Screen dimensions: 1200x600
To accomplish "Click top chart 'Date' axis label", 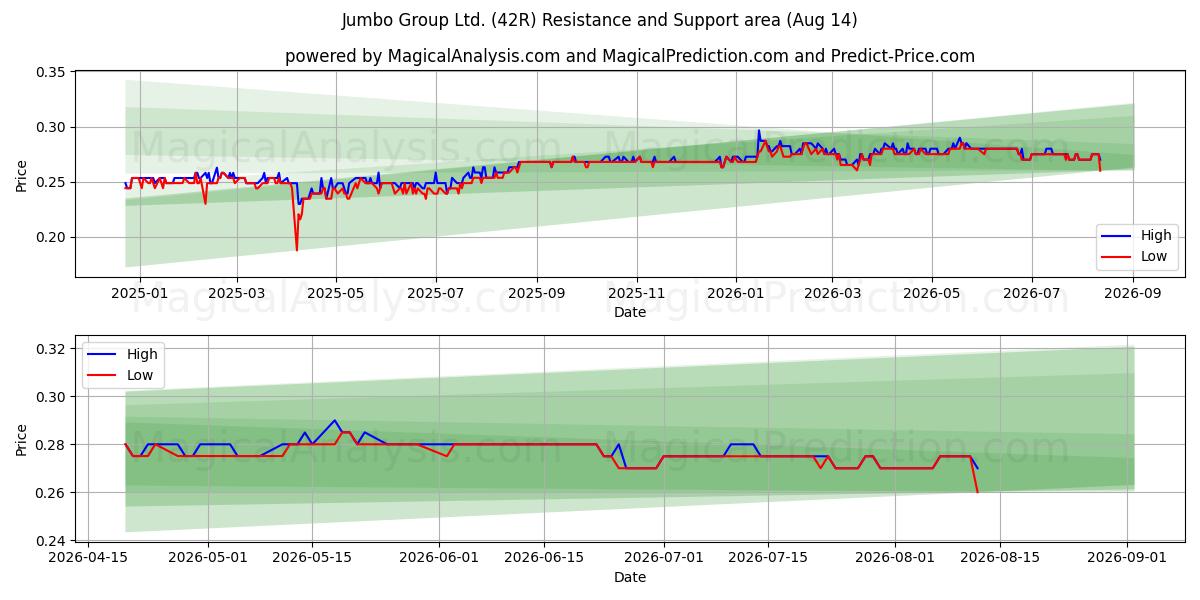I will coord(630,312).
